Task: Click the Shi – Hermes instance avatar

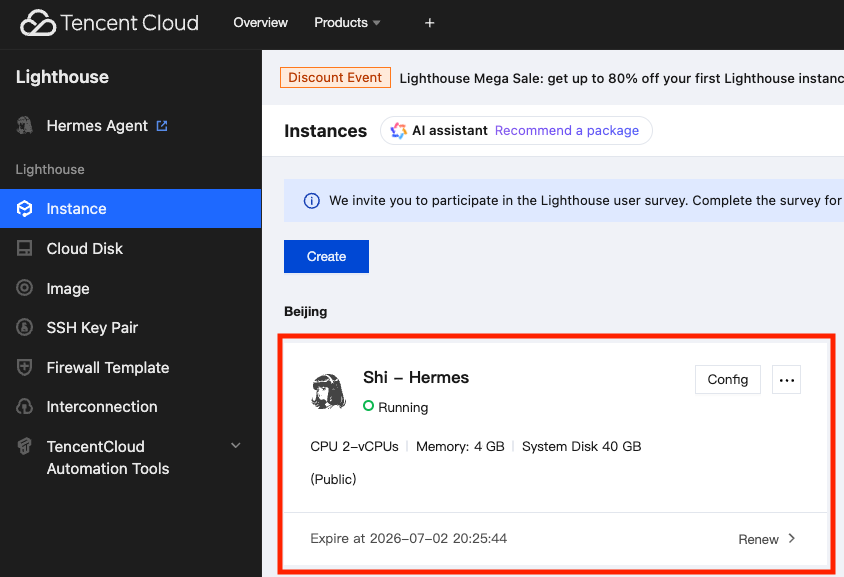Action: (328, 391)
